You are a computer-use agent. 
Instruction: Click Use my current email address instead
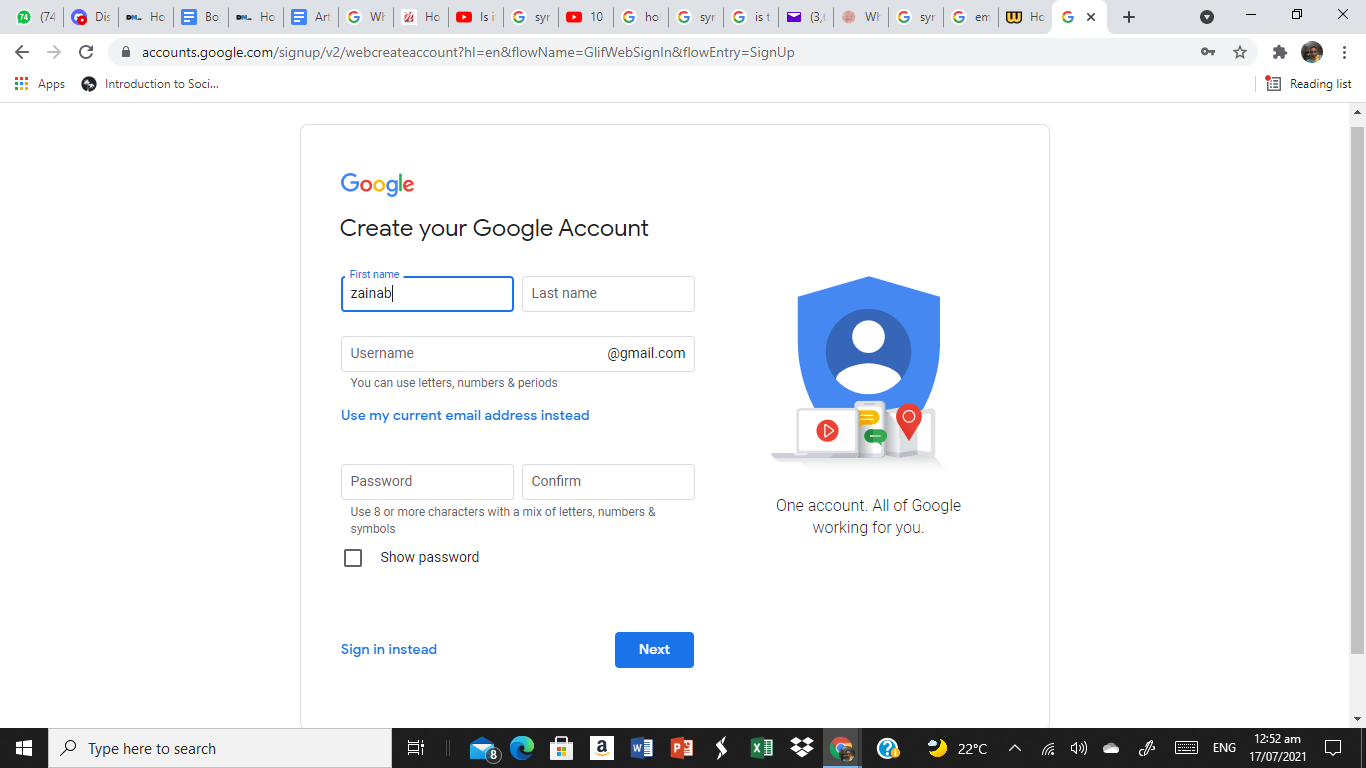pos(465,416)
